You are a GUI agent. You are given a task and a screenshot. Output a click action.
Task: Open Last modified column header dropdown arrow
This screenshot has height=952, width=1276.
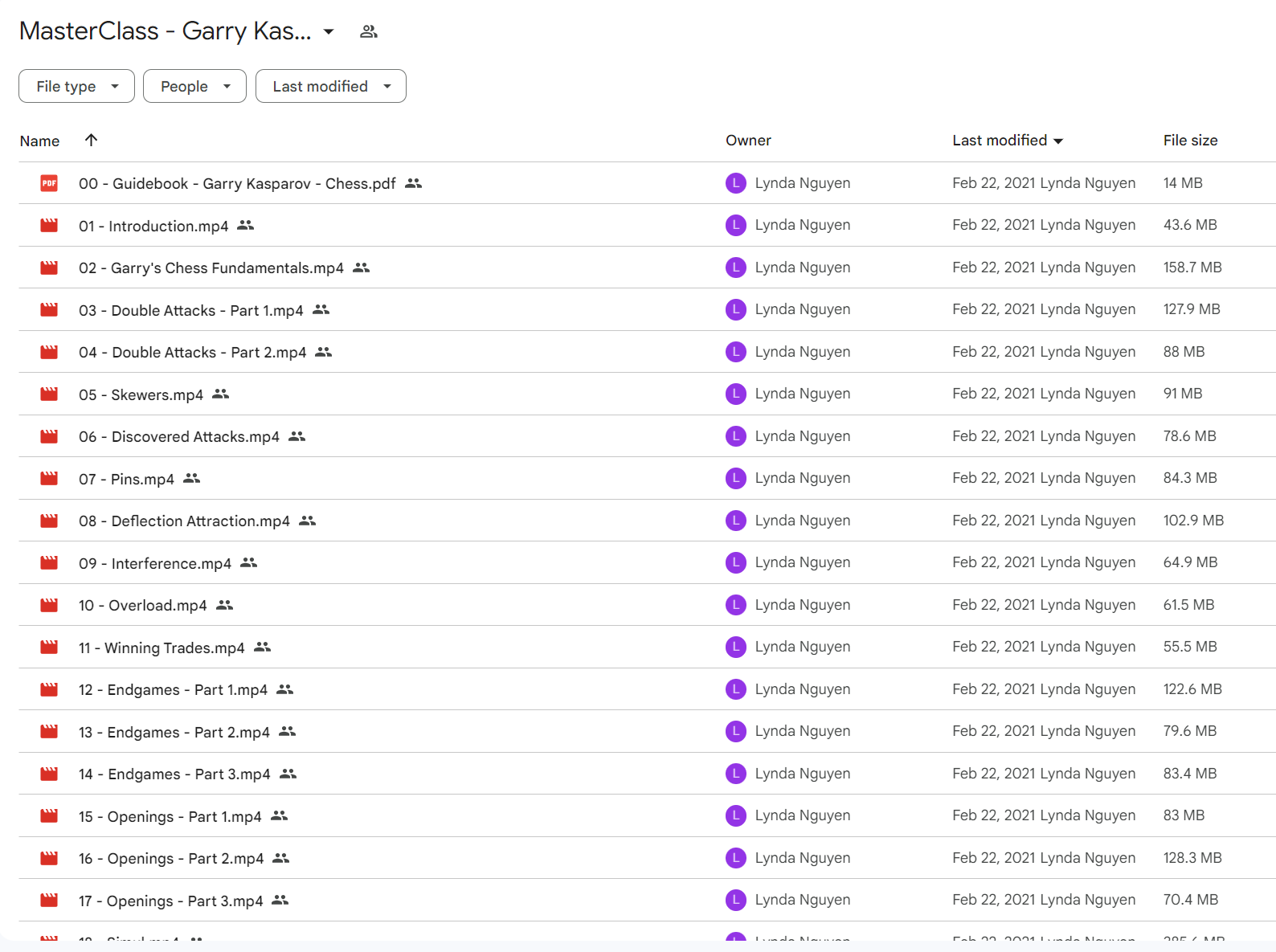click(x=1058, y=141)
